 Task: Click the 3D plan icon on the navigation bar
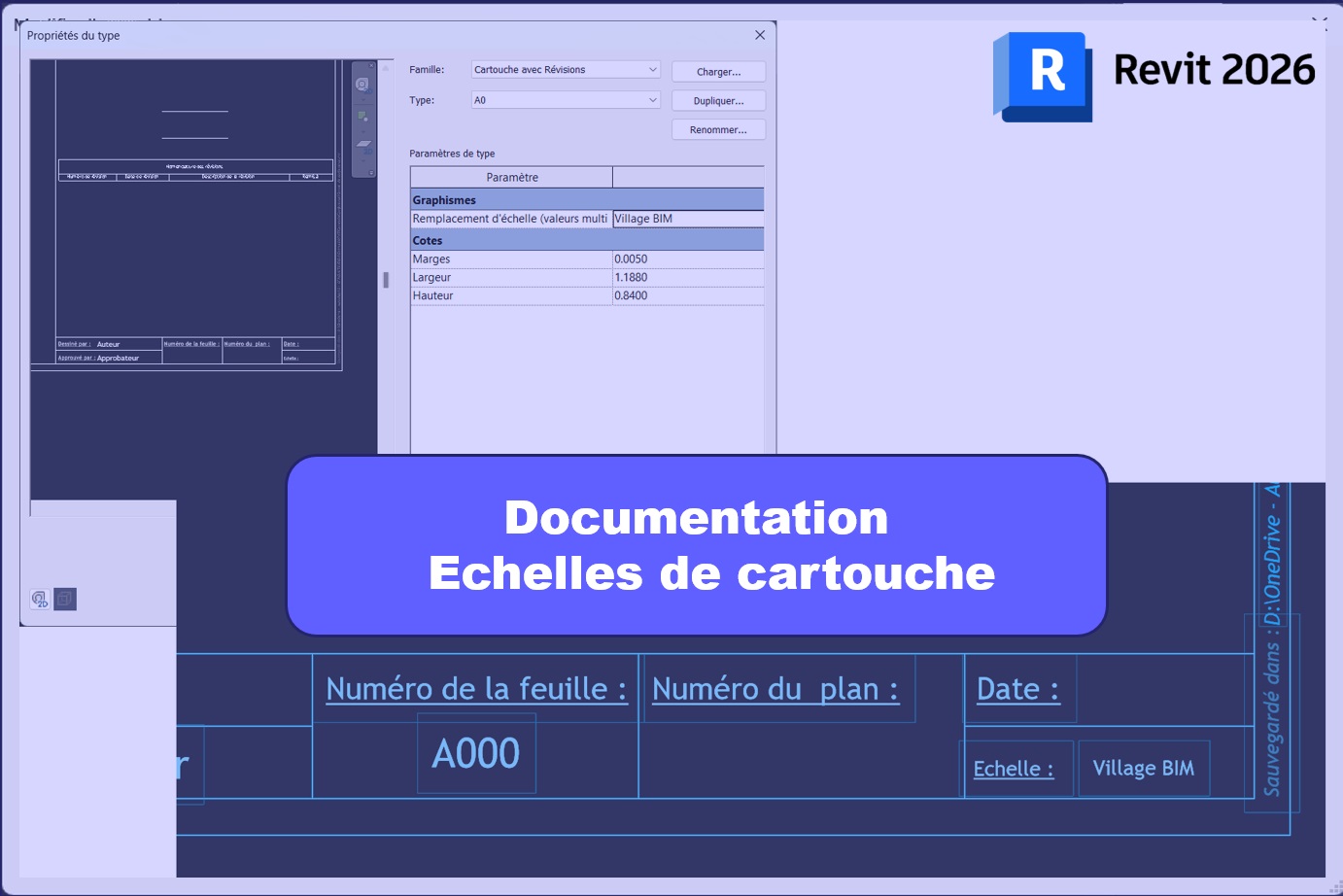pos(362,145)
